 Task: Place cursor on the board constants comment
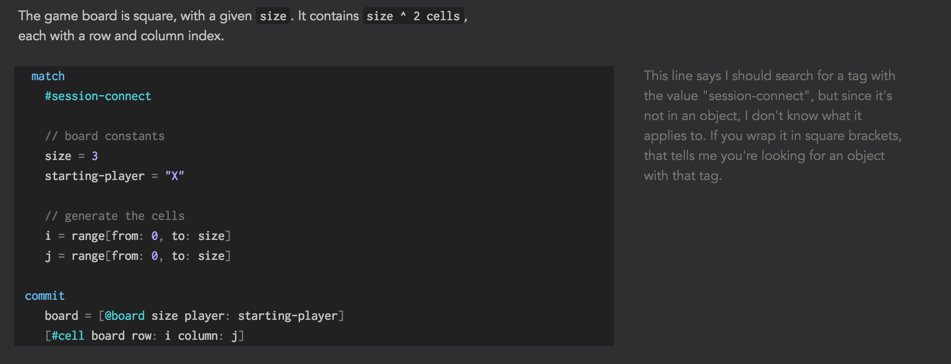[104, 136]
